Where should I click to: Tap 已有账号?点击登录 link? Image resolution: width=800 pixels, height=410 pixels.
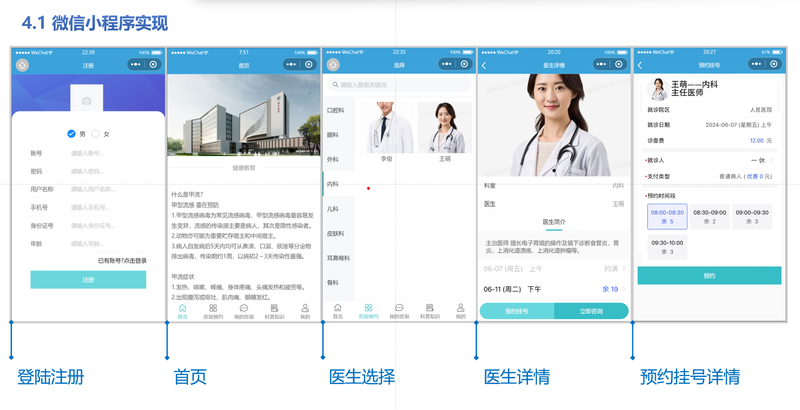click(122, 261)
